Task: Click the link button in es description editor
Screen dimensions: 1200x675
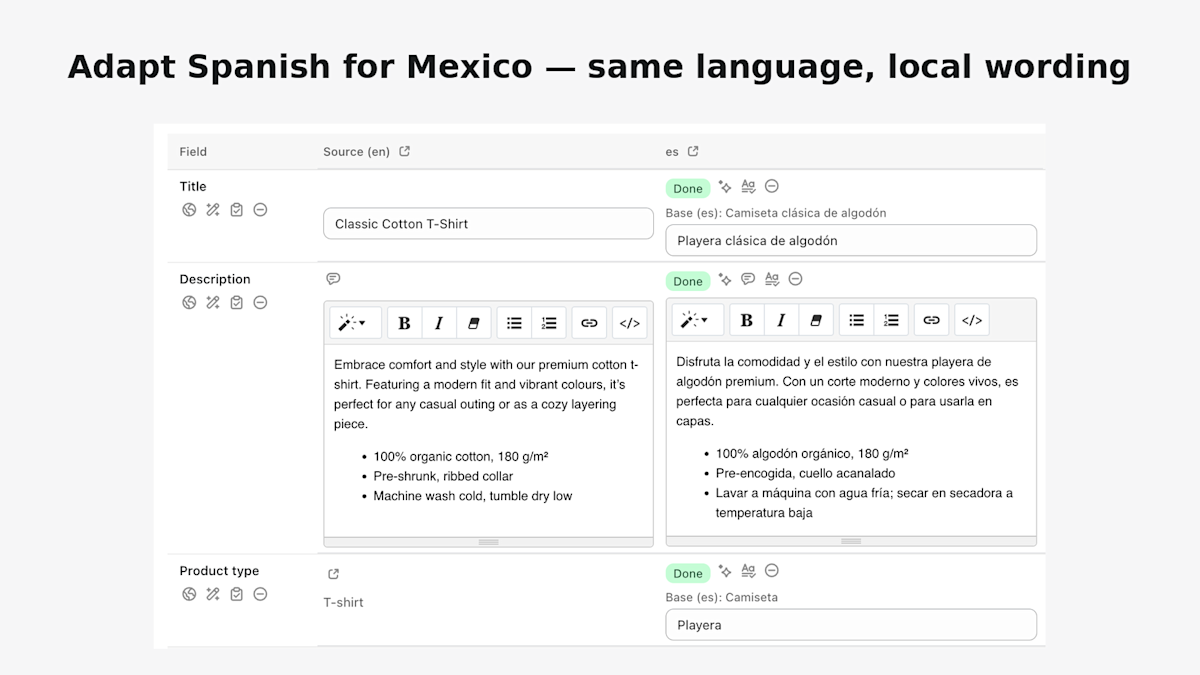Action: [x=931, y=320]
